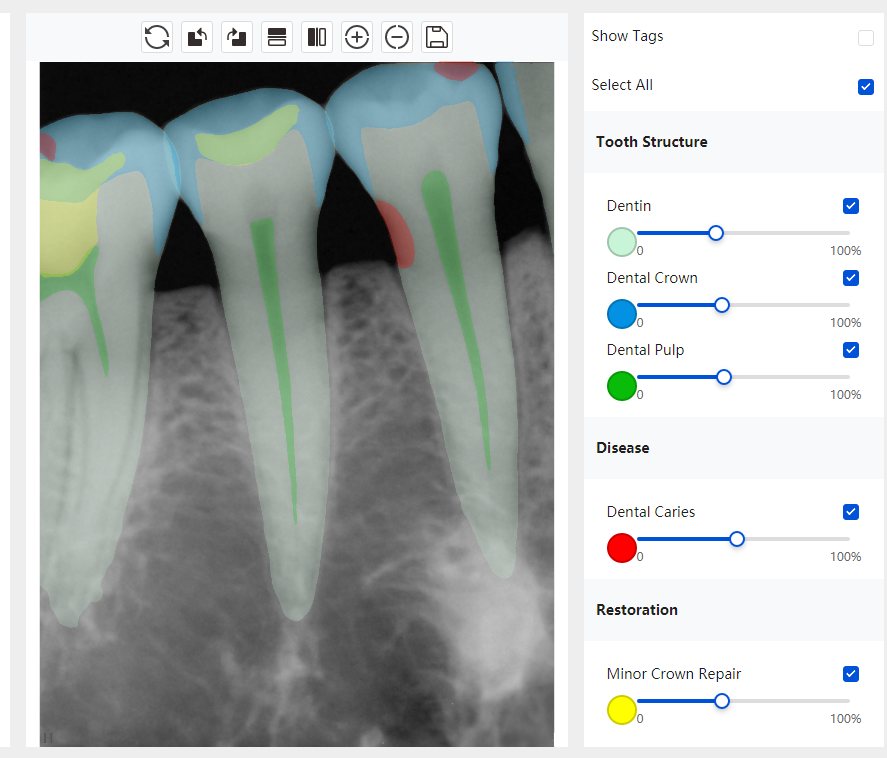Click the red Dental Caries color swatch
This screenshot has width=887, height=758.
(x=622, y=548)
